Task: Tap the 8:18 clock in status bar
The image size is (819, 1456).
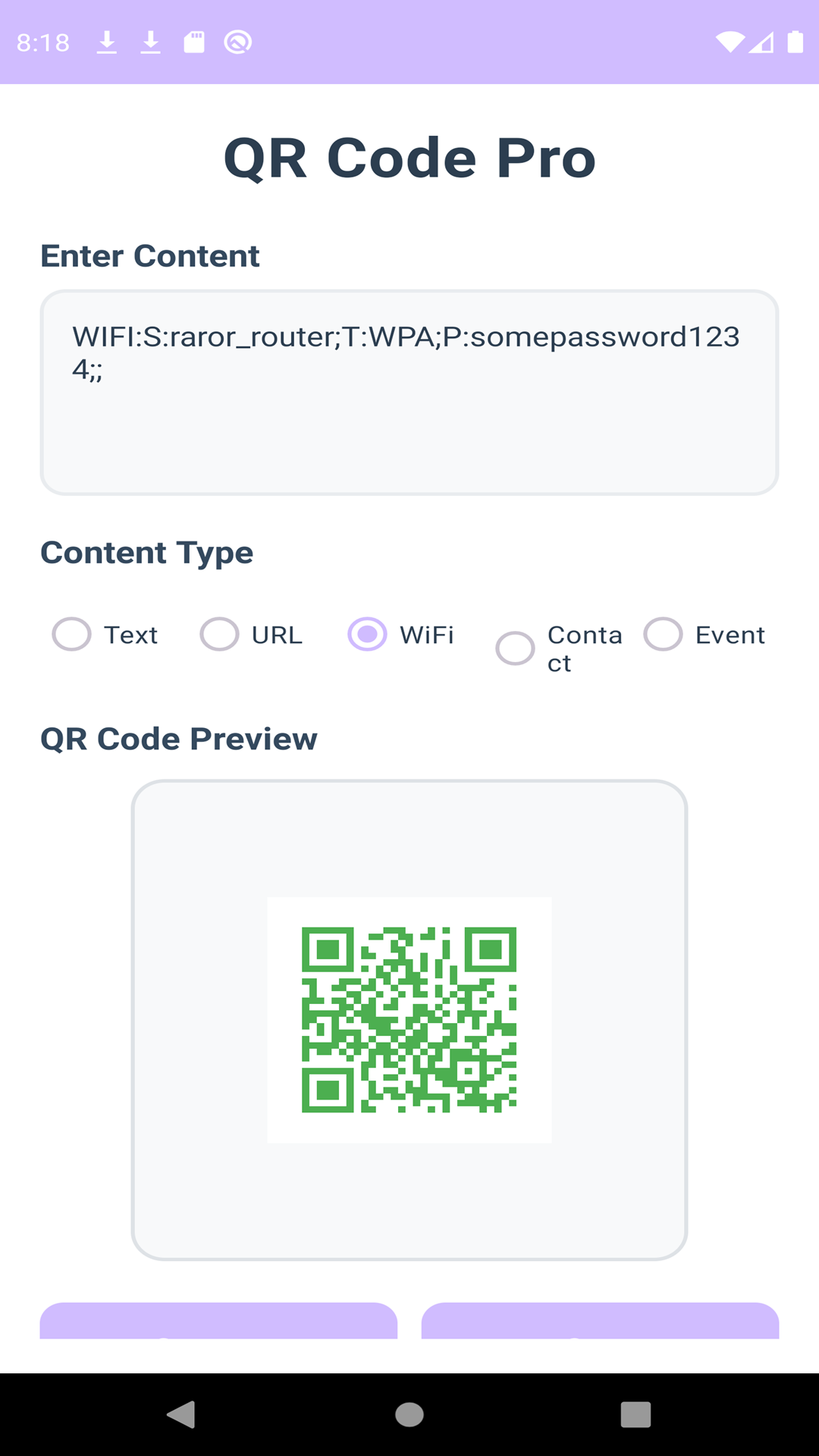Action: pyautogui.click(x=43, y=42)
